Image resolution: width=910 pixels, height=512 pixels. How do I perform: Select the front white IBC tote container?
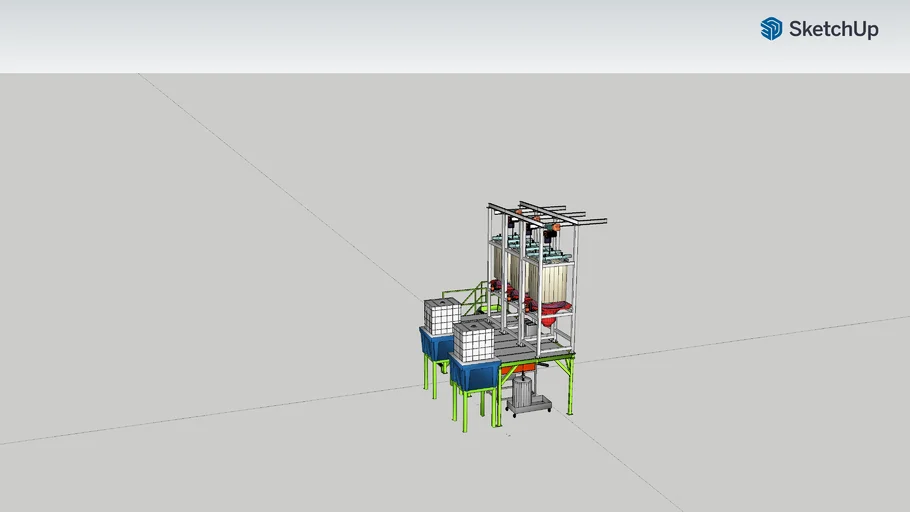click(x=473, y=341)
